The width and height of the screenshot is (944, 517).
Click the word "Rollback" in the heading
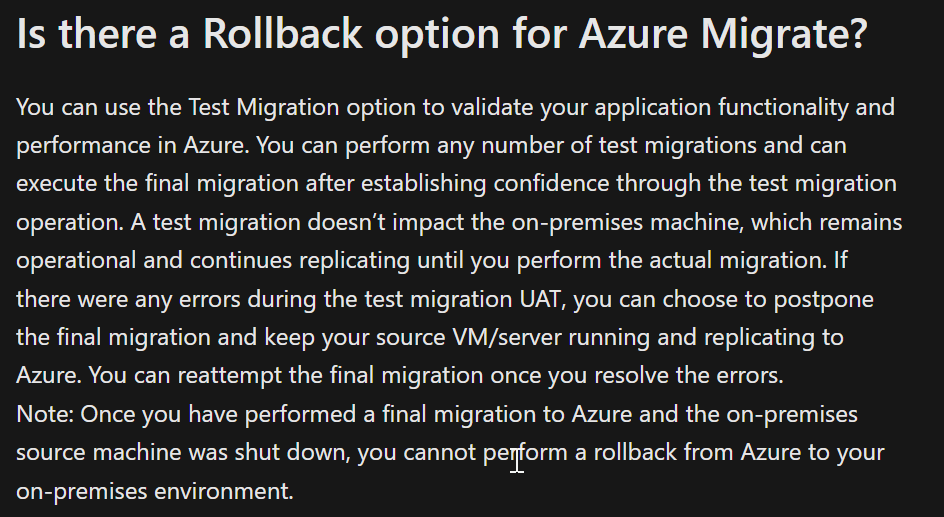tap(282, 34)
